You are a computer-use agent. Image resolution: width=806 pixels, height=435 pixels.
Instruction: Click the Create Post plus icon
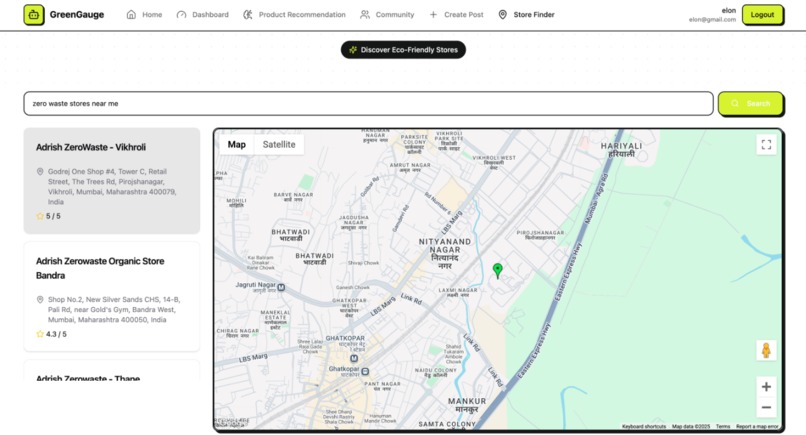[433, 15]
